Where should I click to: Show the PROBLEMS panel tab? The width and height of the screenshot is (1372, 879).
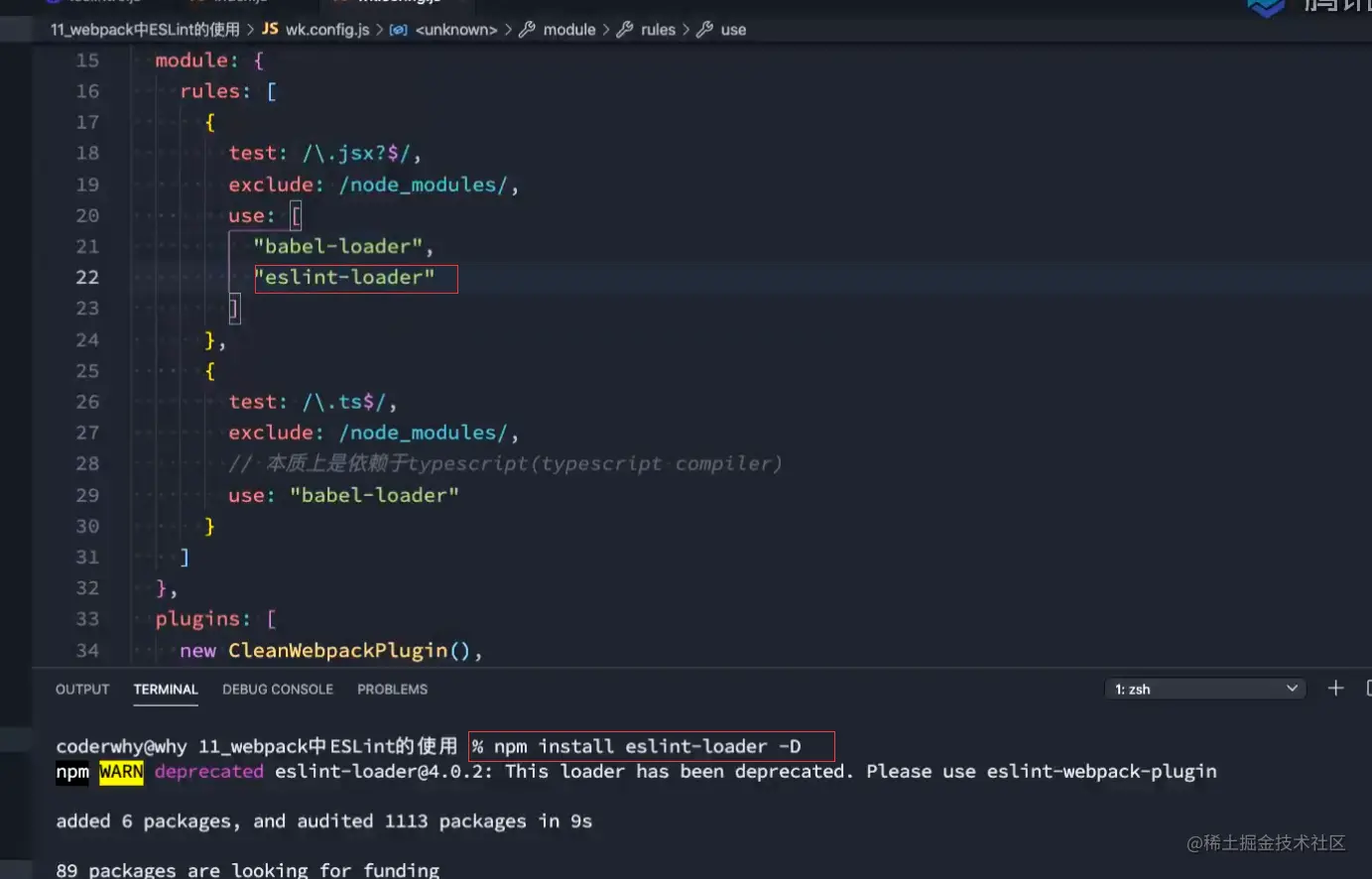tap(393, 689)
